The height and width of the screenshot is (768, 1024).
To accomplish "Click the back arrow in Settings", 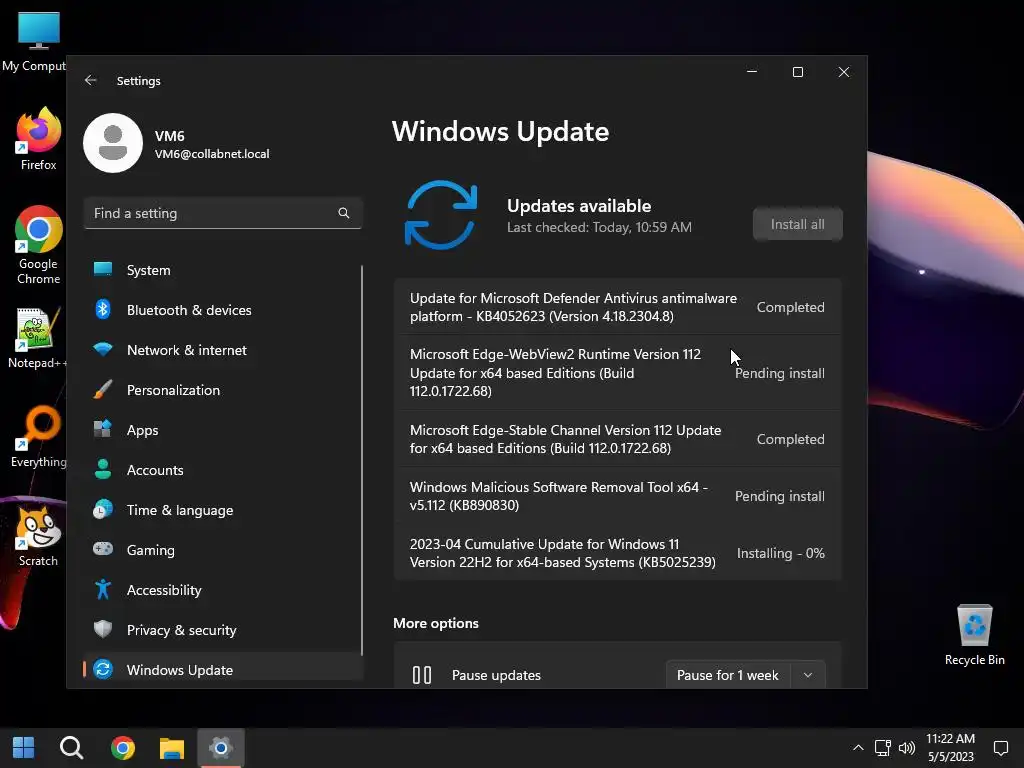I will click(x=91, y=80).
